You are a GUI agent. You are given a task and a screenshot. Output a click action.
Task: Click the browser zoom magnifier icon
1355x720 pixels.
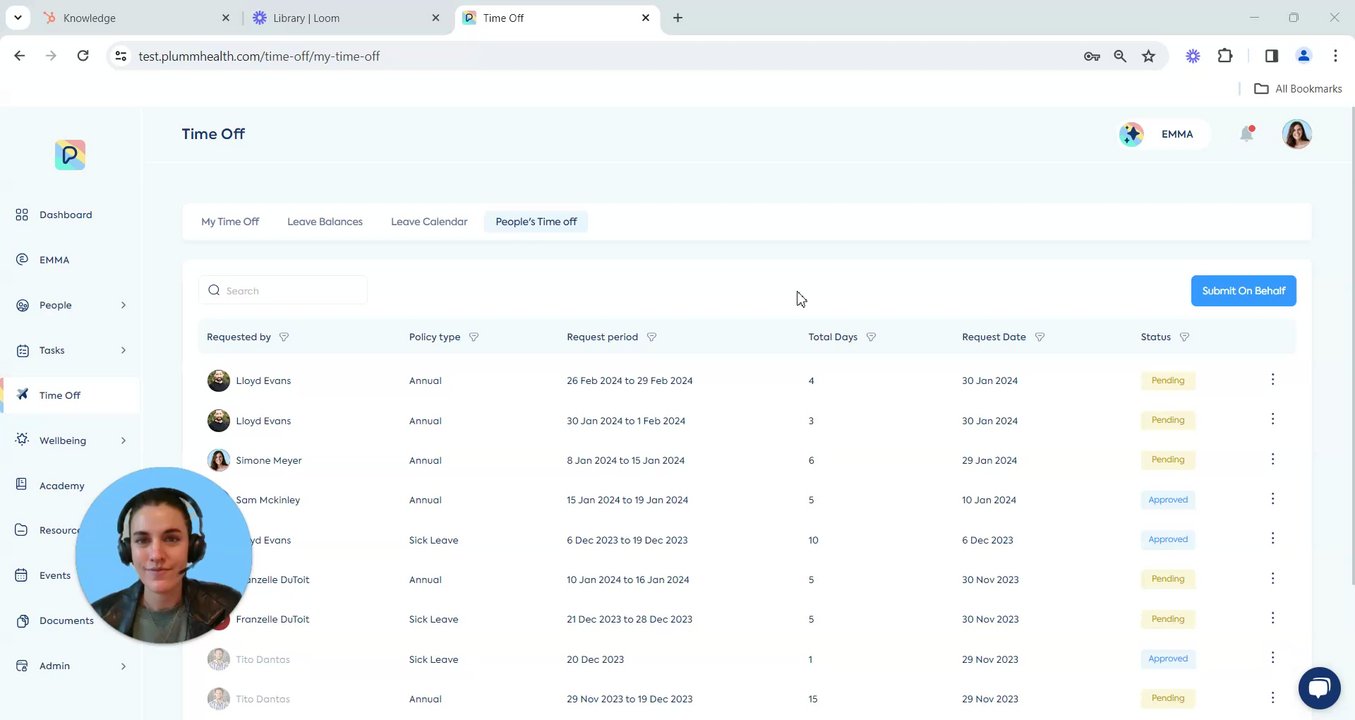pos(1120,56)
